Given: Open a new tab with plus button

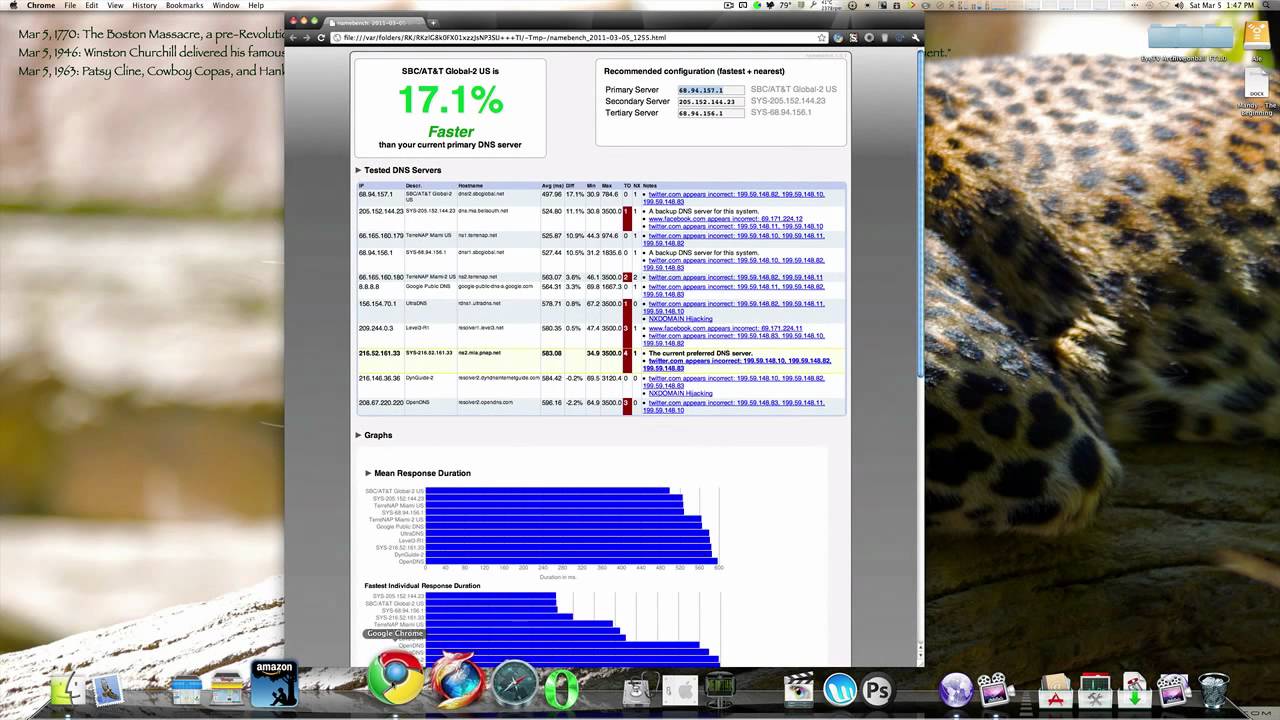Looking at the screenshot, I should (433, 21).
